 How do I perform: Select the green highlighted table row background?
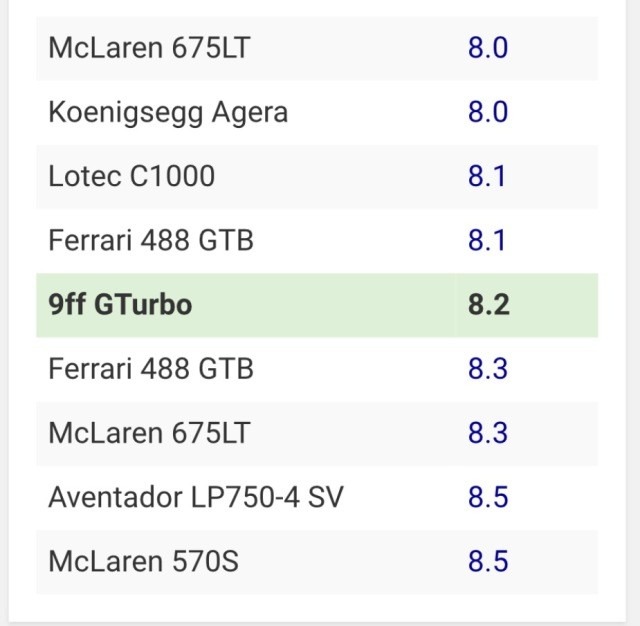coord(330,305)
